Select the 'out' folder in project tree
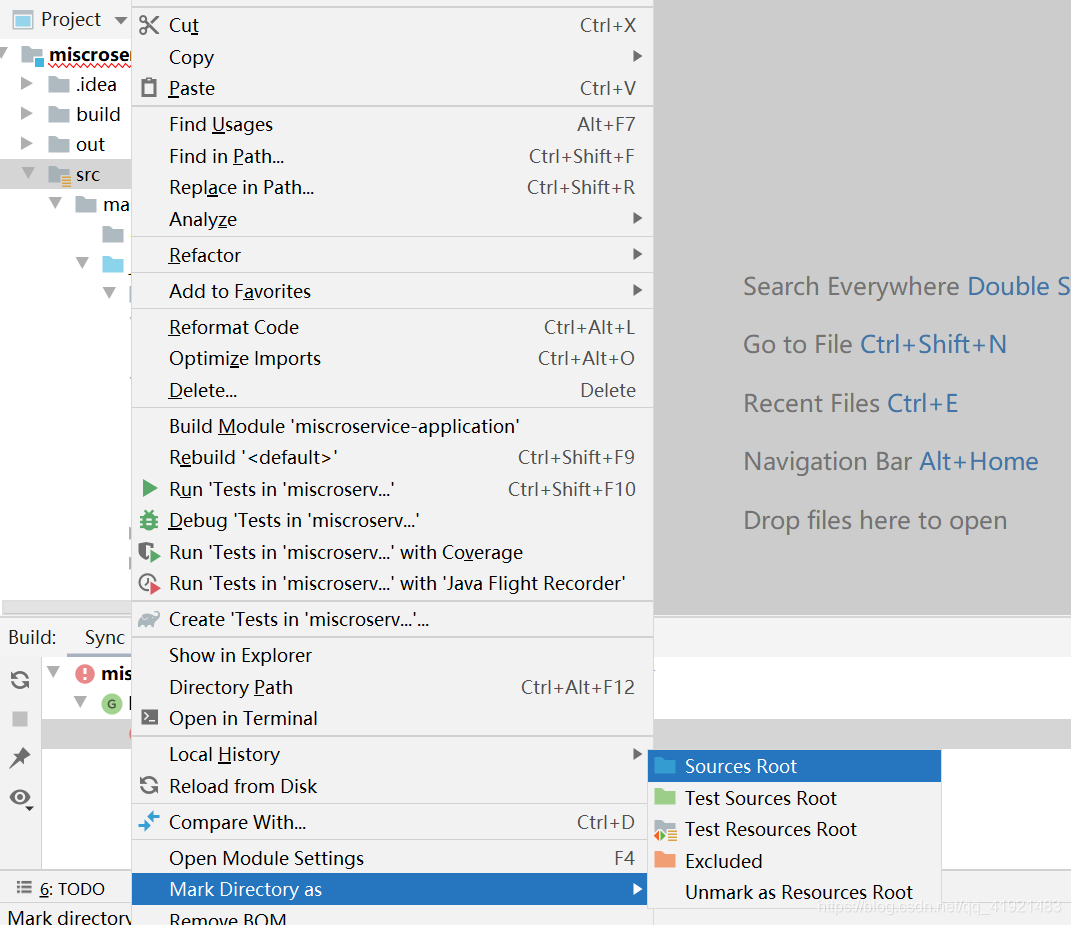The width and height of the screenshot is (1071, 925). 90,145
